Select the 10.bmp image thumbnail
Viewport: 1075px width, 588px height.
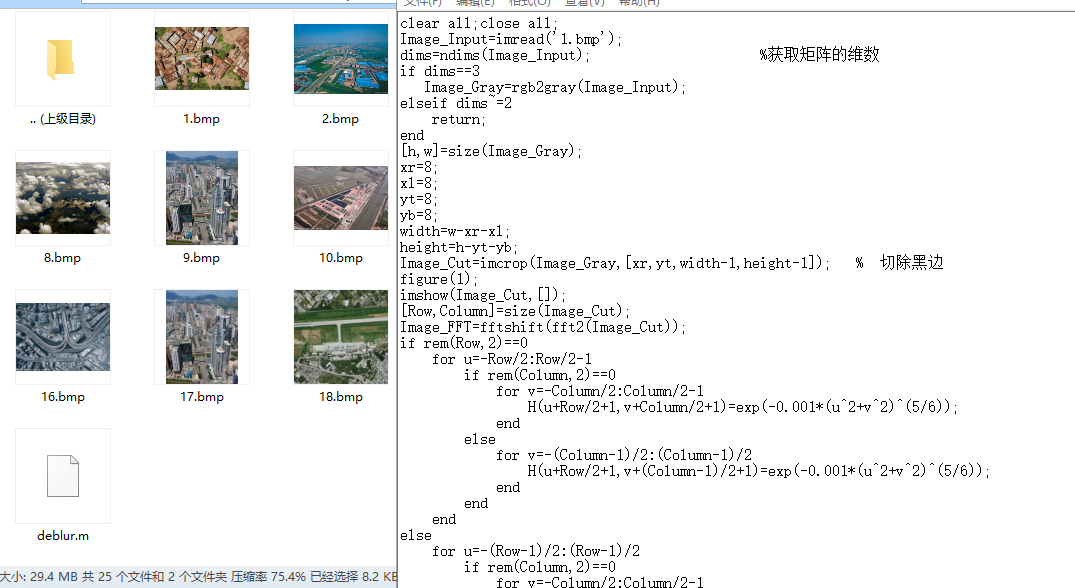[x=341, y=198]
